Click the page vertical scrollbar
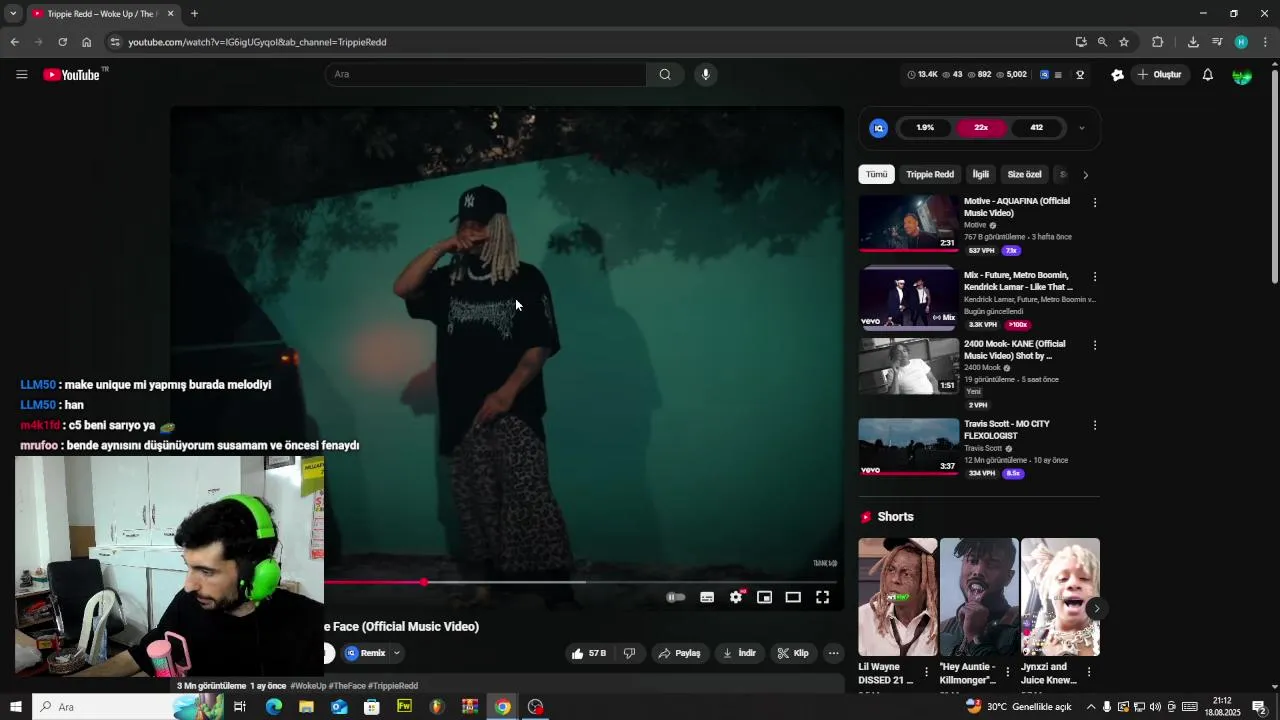Viewport: 1280px width, 720px height. [1274, 175]
